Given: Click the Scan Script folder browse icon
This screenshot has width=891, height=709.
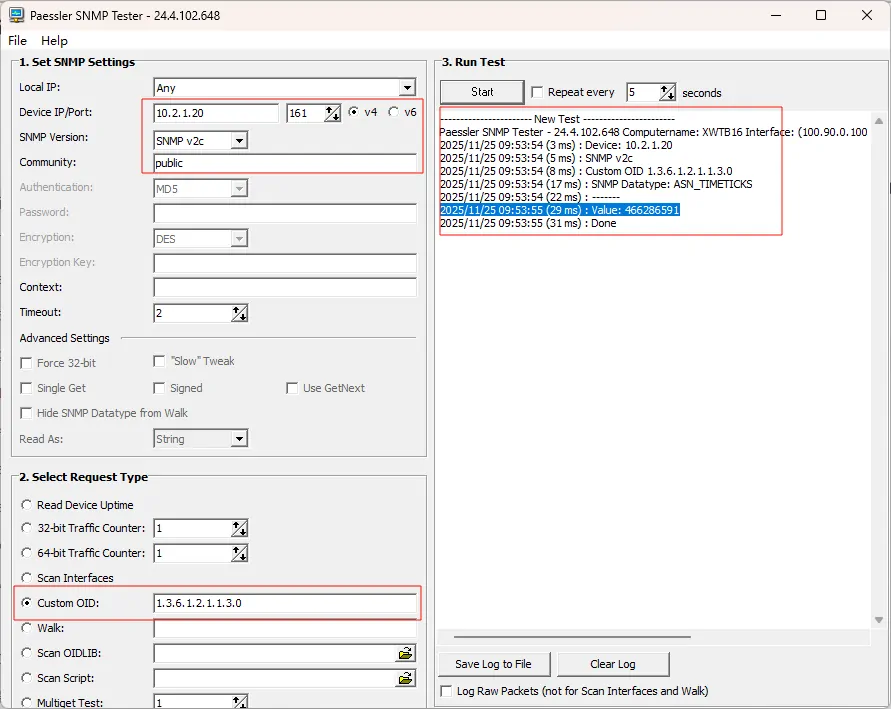Looking at the screenshot, I should [405, 678].
